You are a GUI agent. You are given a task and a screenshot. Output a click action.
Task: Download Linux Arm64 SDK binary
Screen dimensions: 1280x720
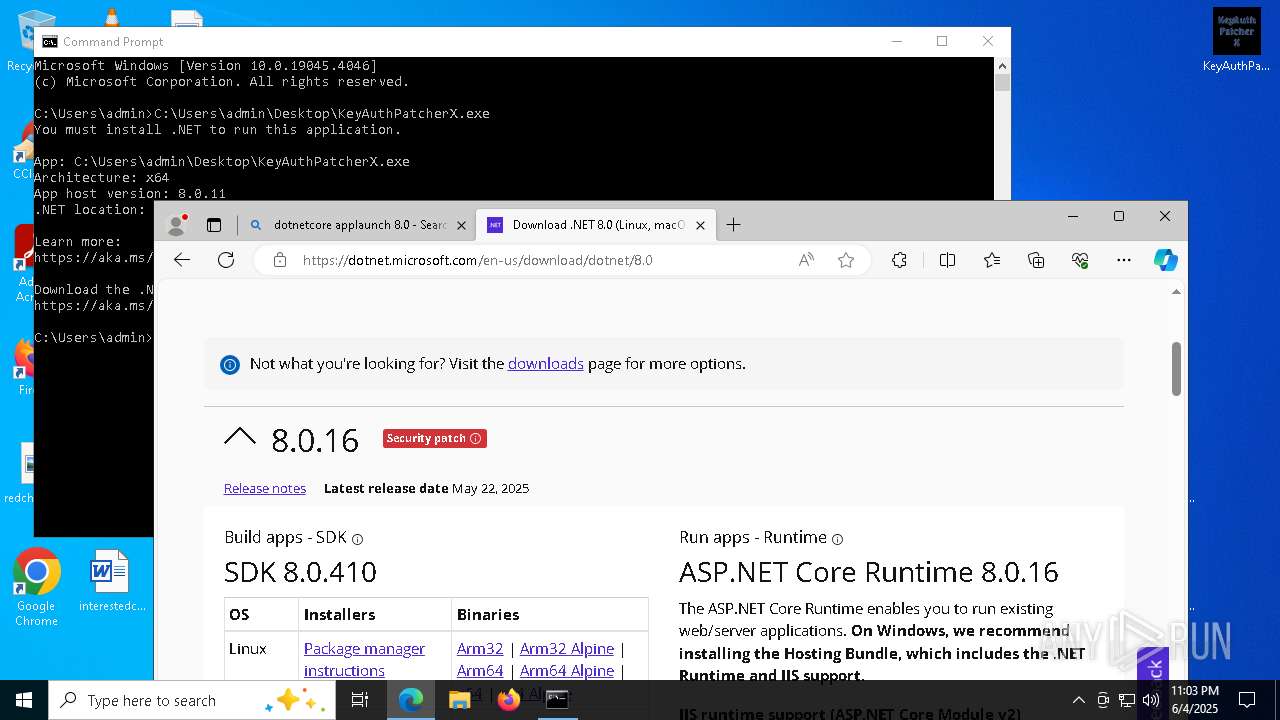click(x=480, y=671)
